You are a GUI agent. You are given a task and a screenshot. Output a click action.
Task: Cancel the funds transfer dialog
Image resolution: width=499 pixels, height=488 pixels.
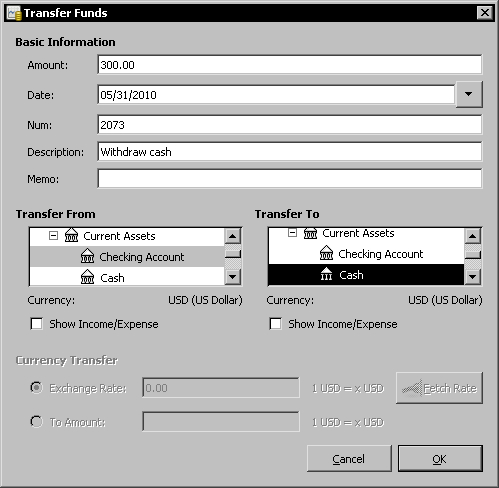(x=349, y=459)
